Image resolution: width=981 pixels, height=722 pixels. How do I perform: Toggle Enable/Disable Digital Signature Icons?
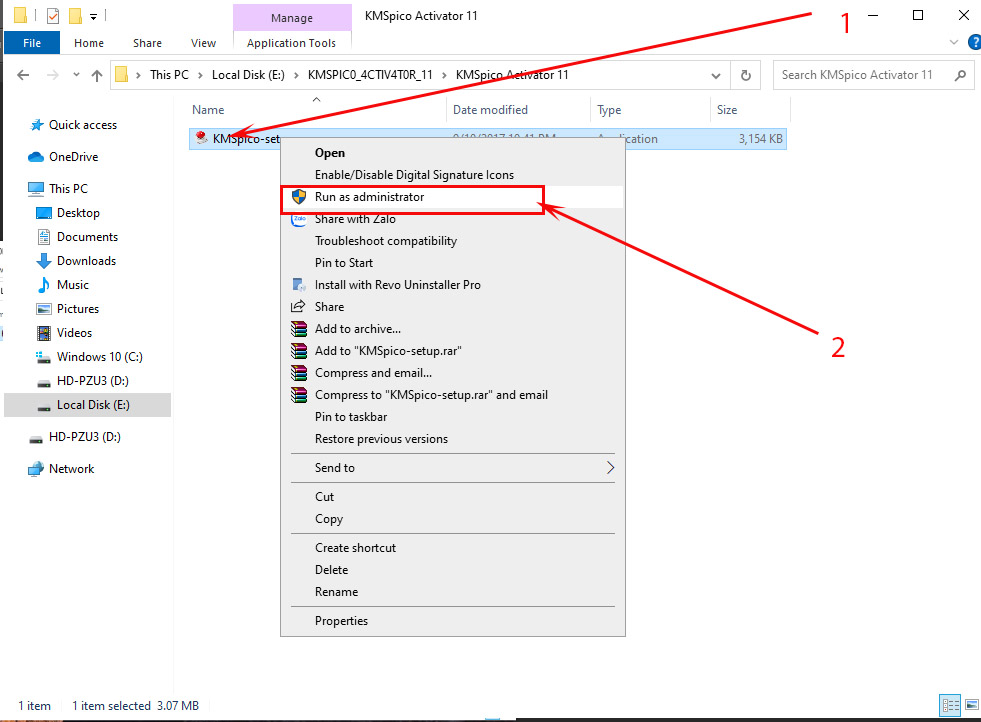click(414, 175)
